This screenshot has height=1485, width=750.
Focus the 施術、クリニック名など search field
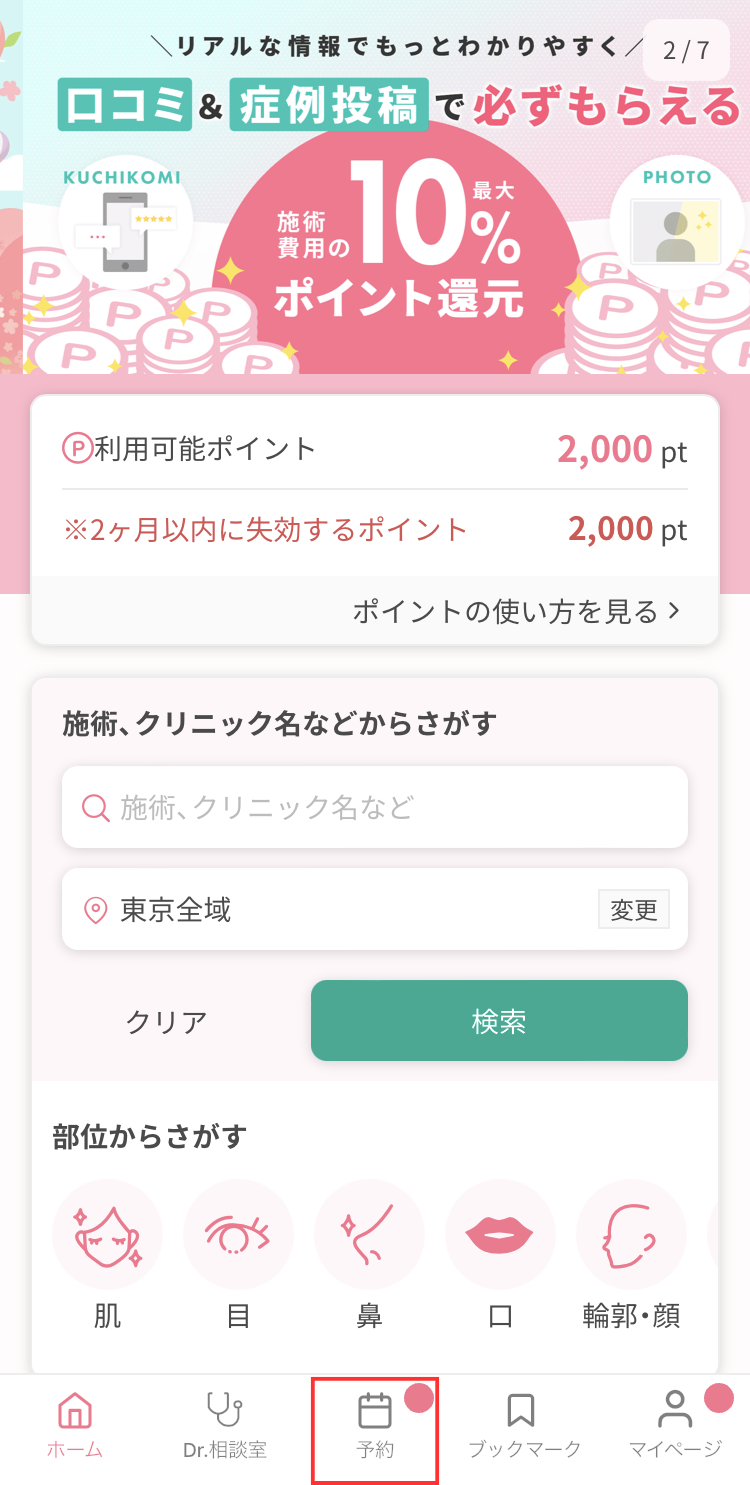click(x=375, y=807)
